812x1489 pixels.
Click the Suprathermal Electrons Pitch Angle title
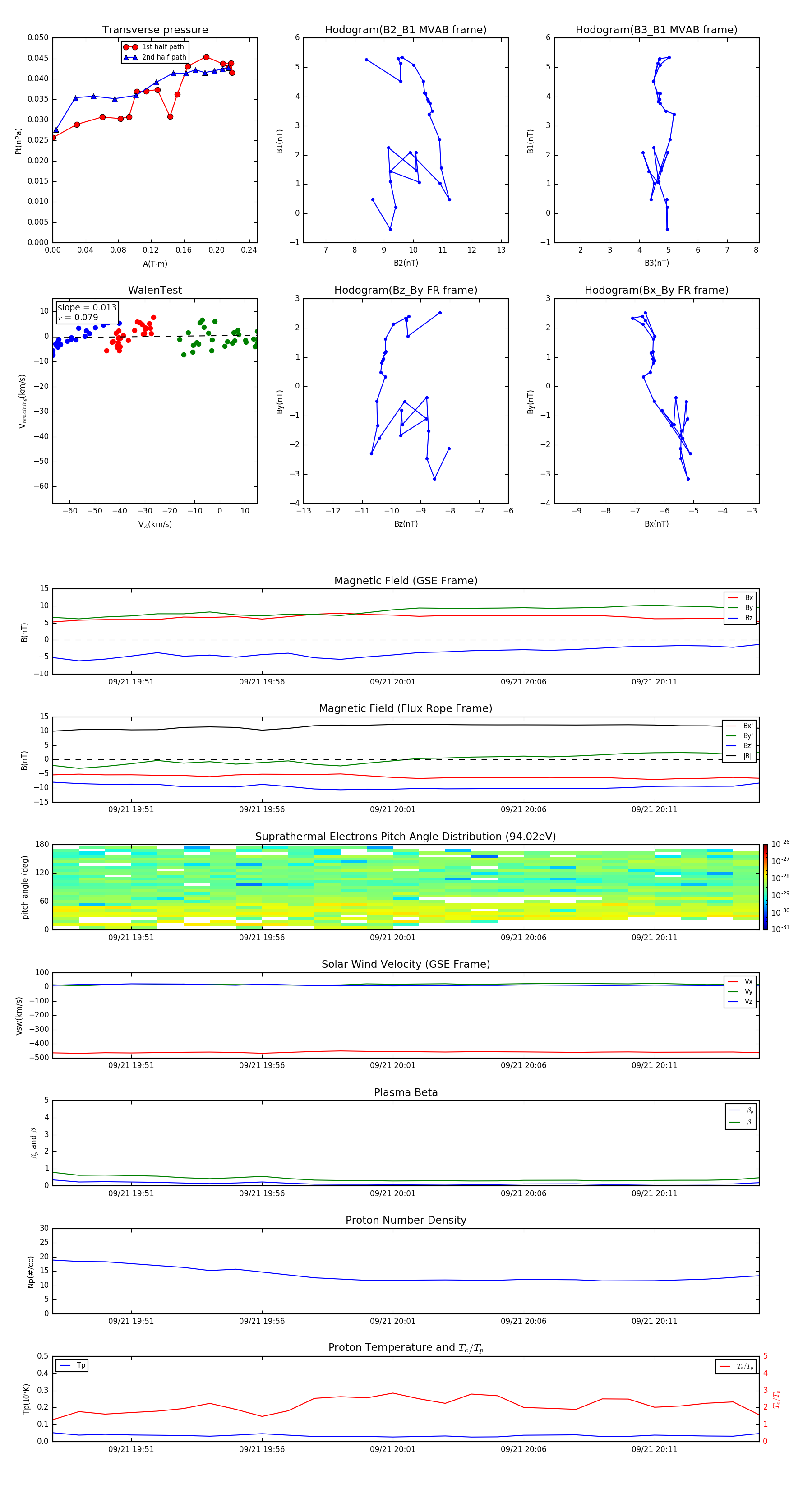406,837
